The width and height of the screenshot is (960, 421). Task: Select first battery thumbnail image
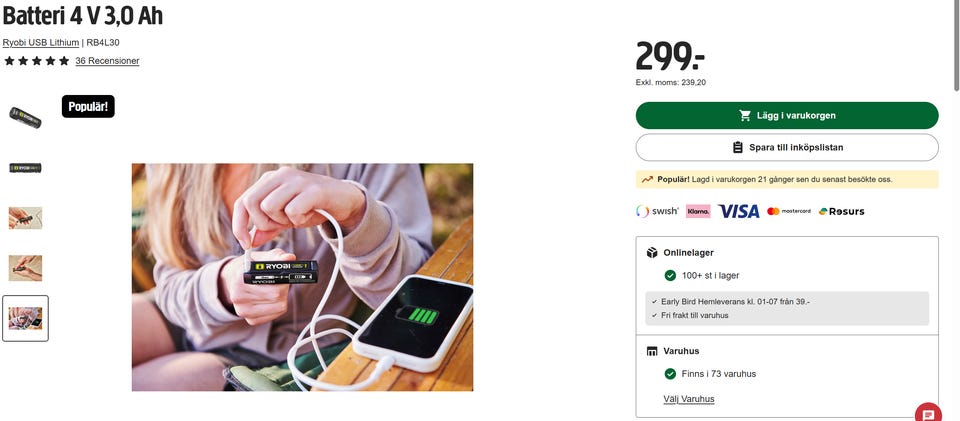[25, 117]
